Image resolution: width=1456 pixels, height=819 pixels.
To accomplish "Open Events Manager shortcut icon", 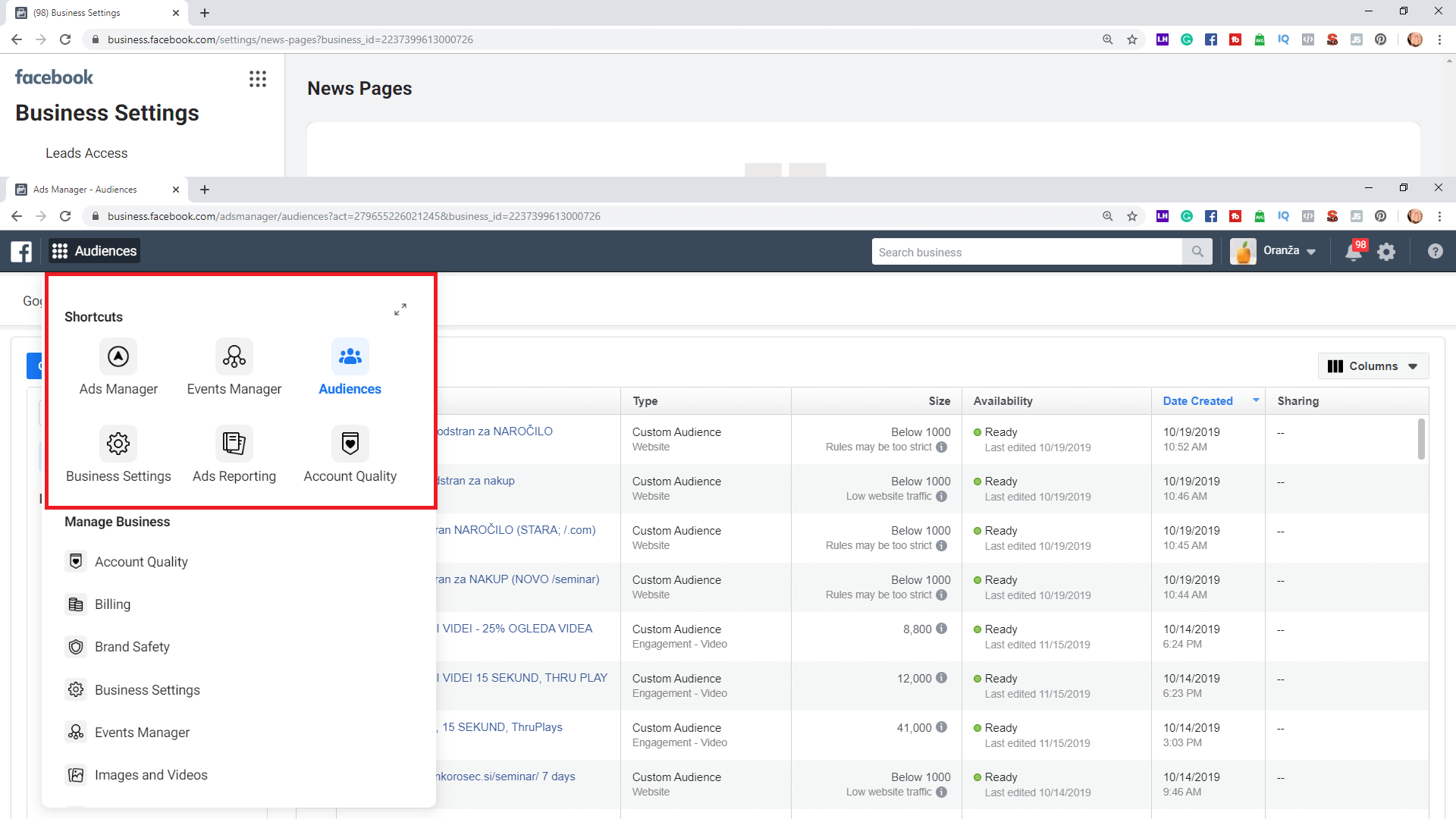I will pyautogui.click(x=234, y=356).
